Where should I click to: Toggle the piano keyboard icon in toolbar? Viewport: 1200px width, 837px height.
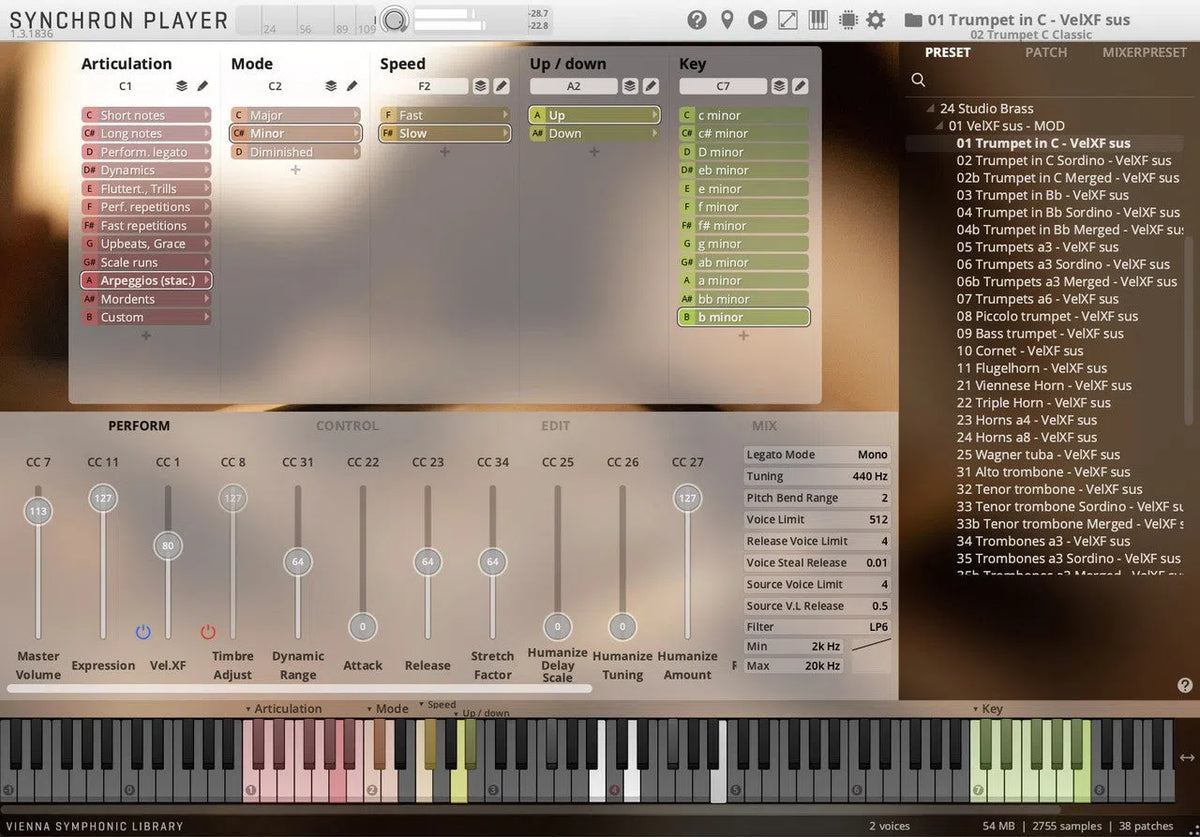point(817,20)
